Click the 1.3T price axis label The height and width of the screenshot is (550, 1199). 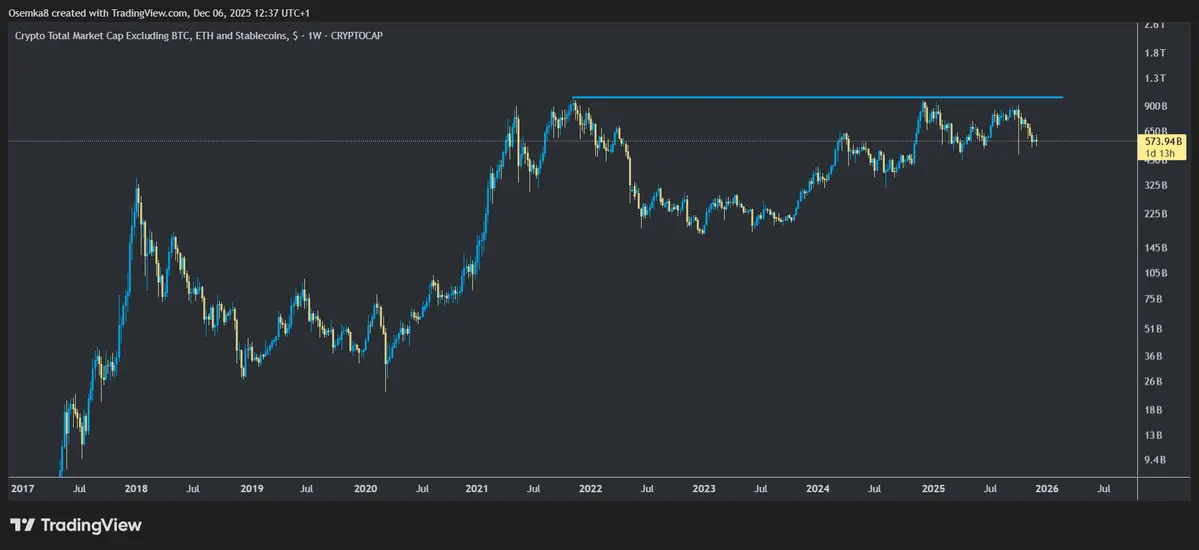tap(1155, 78)
